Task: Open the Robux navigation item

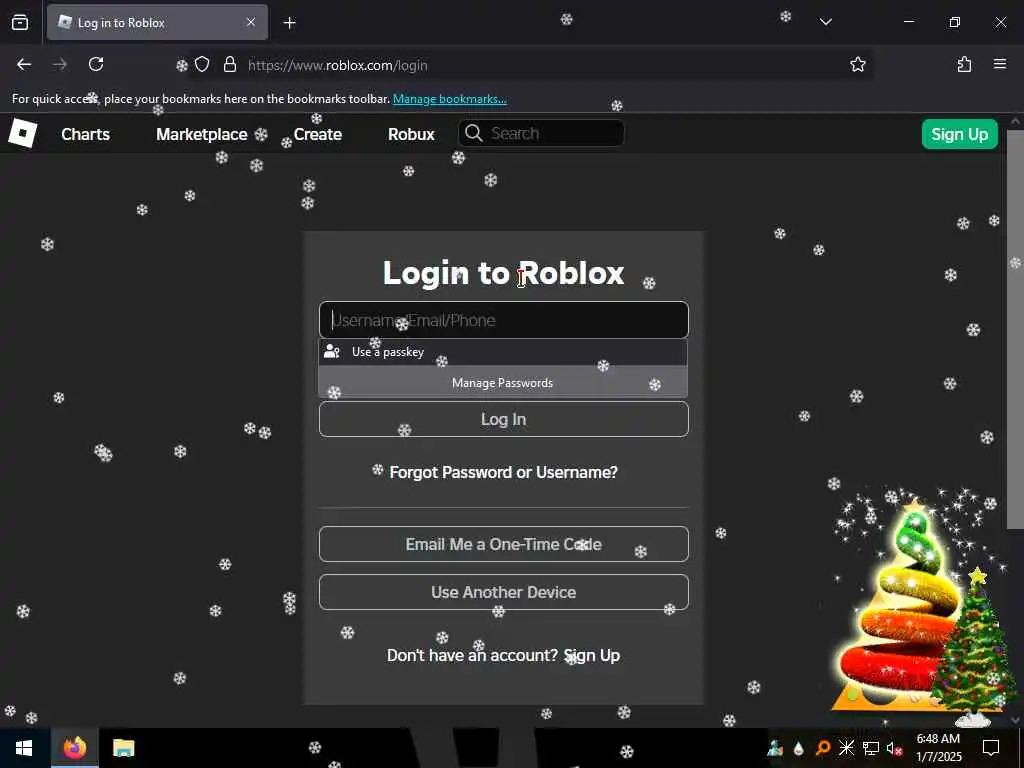Action: (x=411, y=134)
